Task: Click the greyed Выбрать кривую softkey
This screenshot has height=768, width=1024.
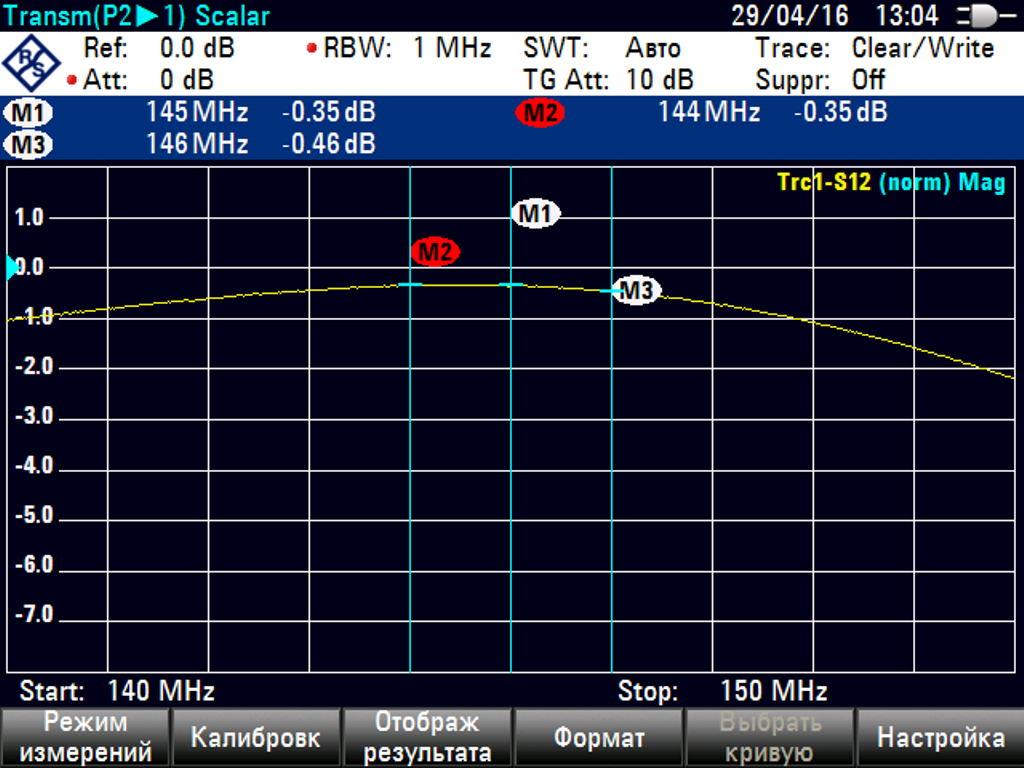Action: click(x=769, y=737)
